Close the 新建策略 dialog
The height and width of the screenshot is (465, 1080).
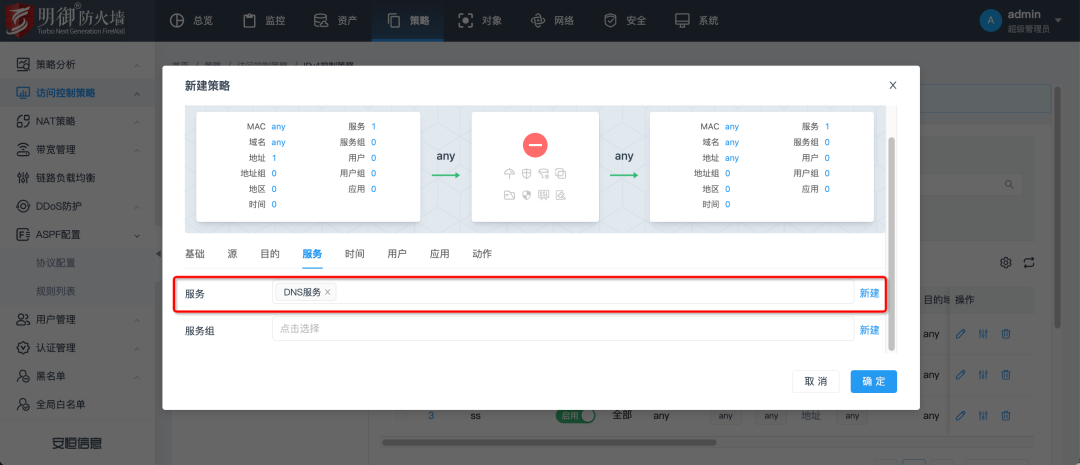[x=893, y=86]
